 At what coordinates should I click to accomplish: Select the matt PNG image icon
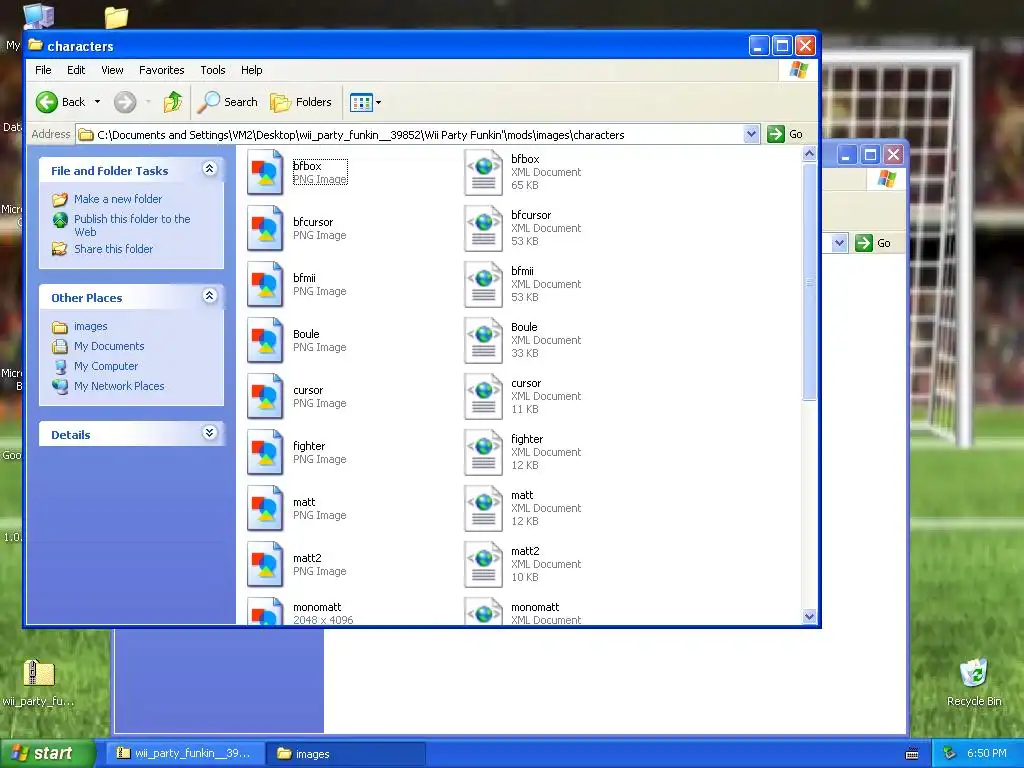pos(265,509)
